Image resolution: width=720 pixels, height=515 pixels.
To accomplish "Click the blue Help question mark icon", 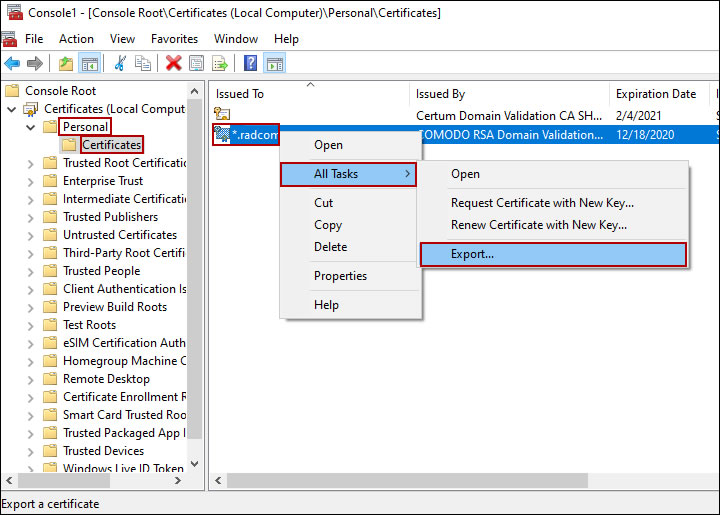I will [x=250, y=64].
